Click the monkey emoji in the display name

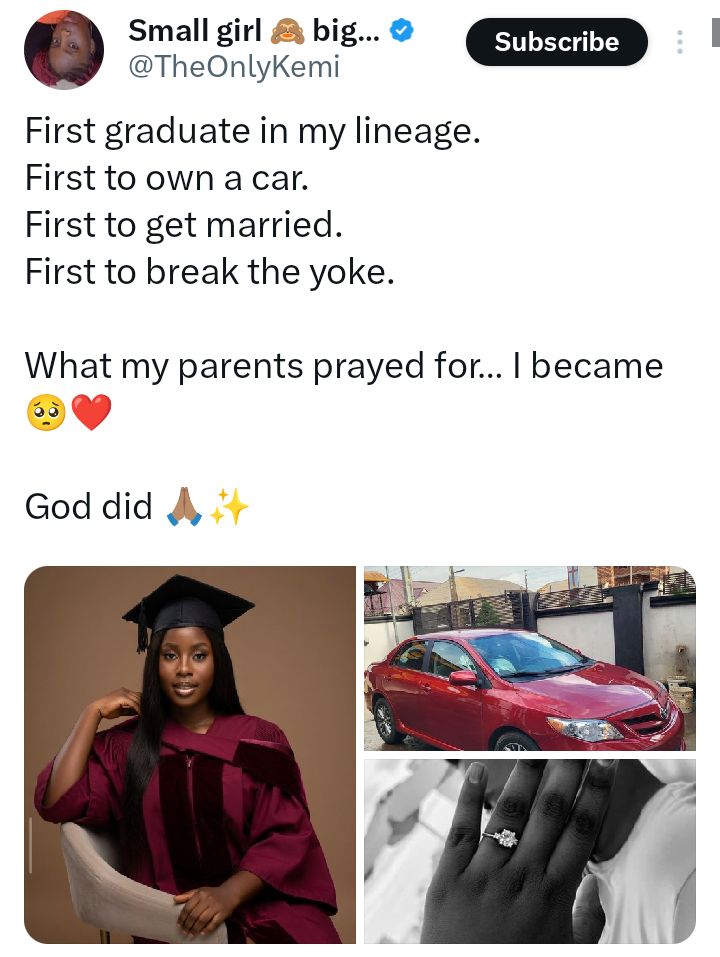[x=286, y=30]
